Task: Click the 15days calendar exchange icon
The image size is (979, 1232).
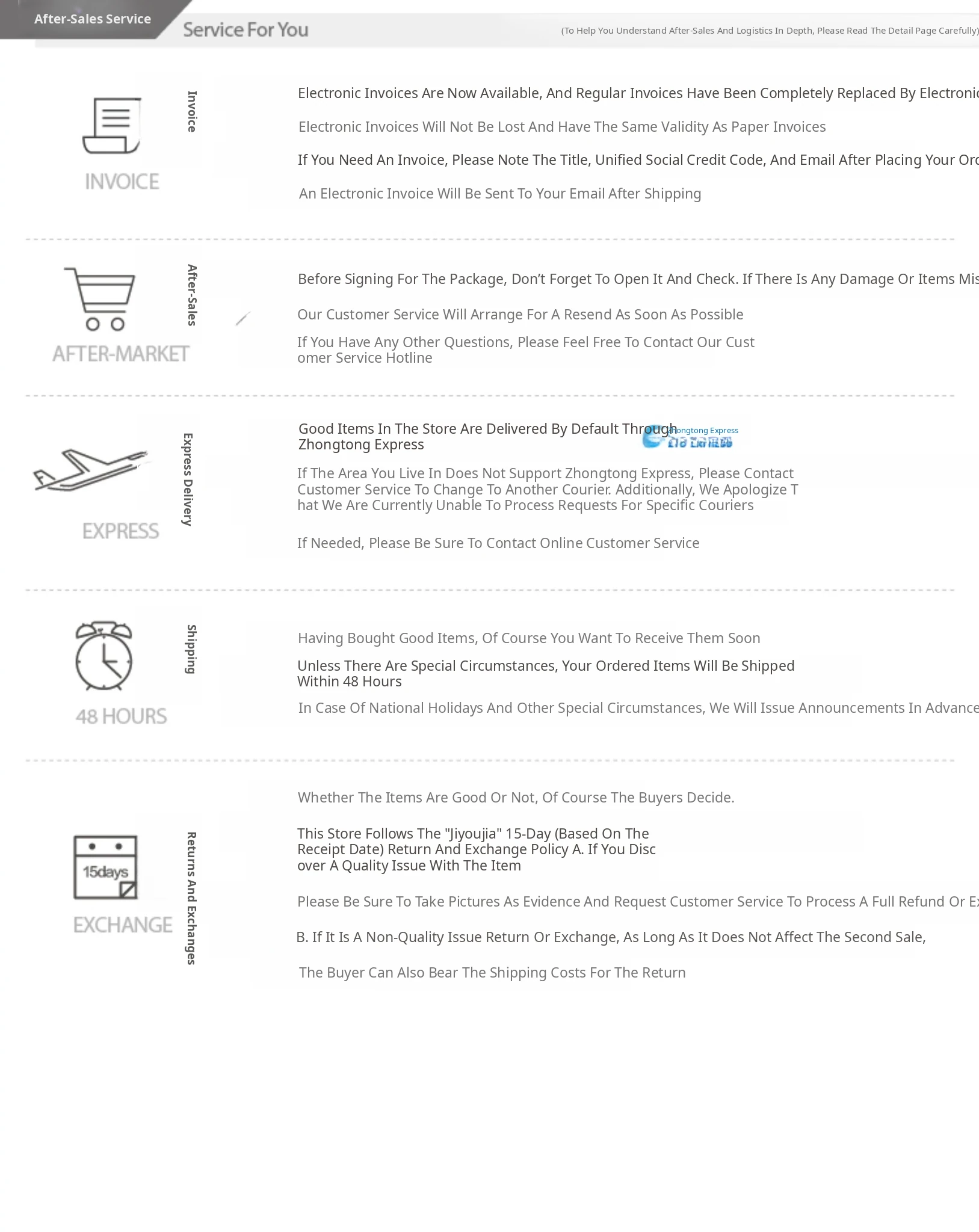Action: pyautogui.click(x=106, y=867)
